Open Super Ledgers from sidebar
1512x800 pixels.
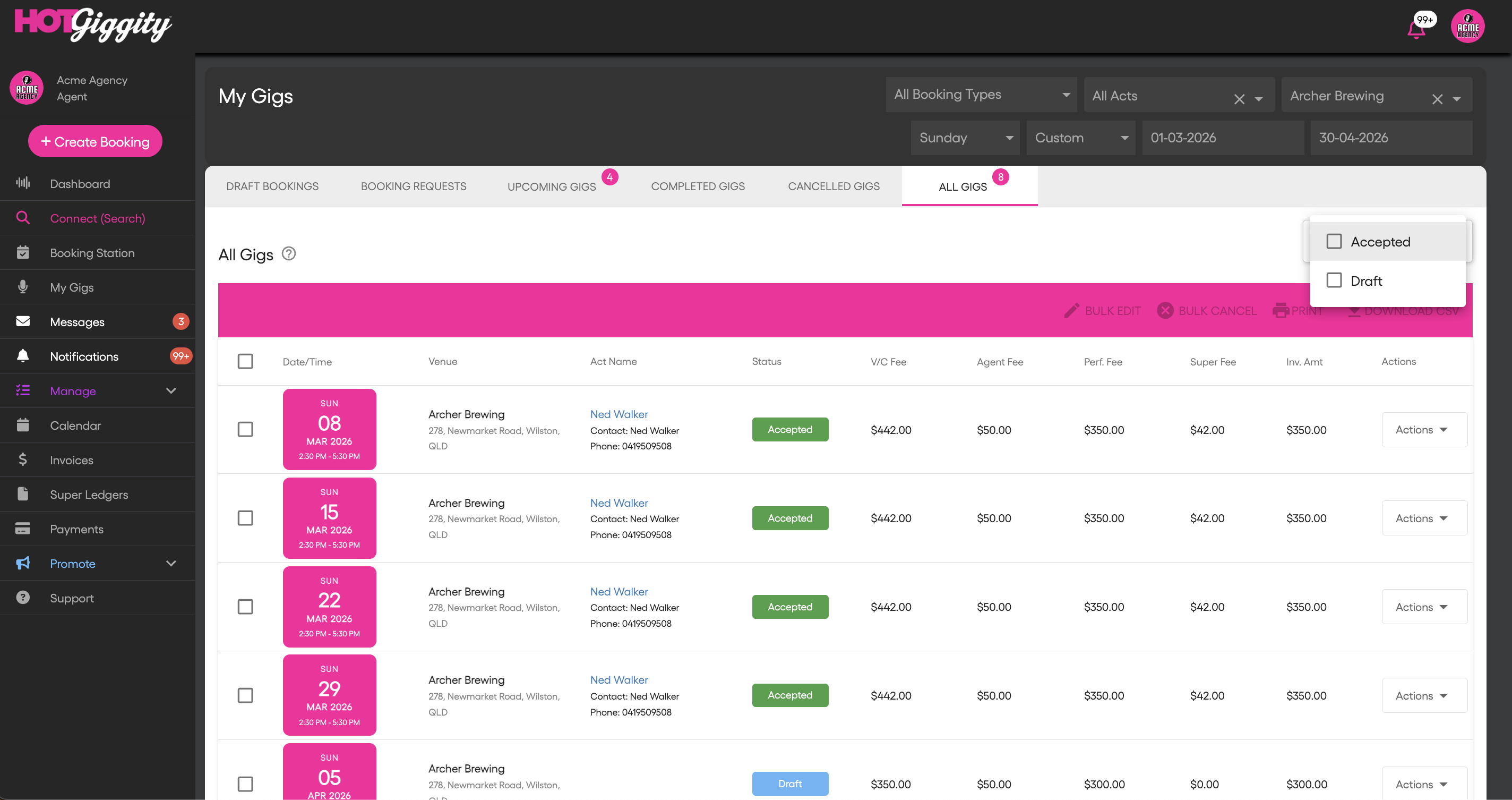pos(89,495)
